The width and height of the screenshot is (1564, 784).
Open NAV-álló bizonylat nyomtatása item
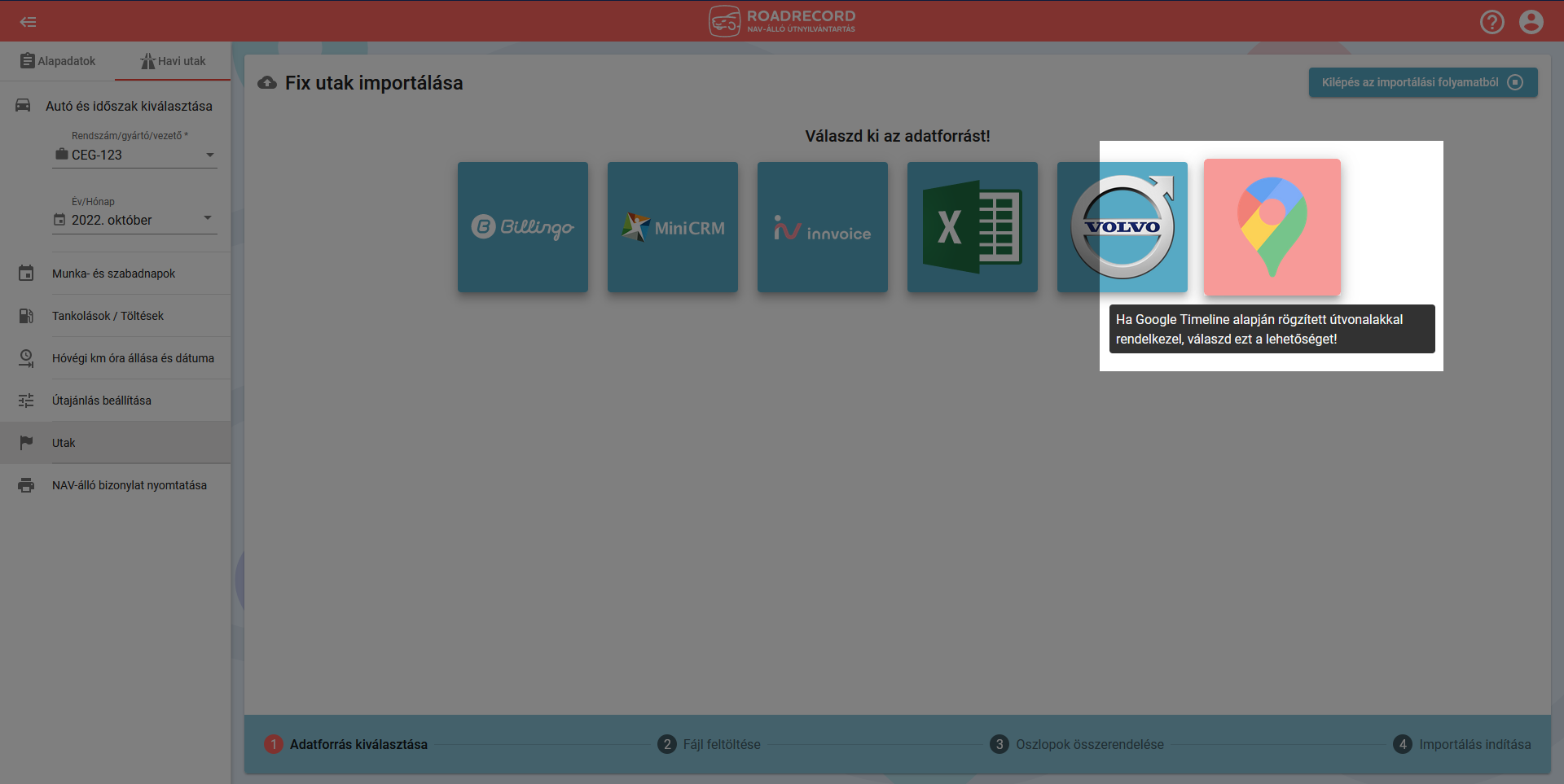[115, 485]
